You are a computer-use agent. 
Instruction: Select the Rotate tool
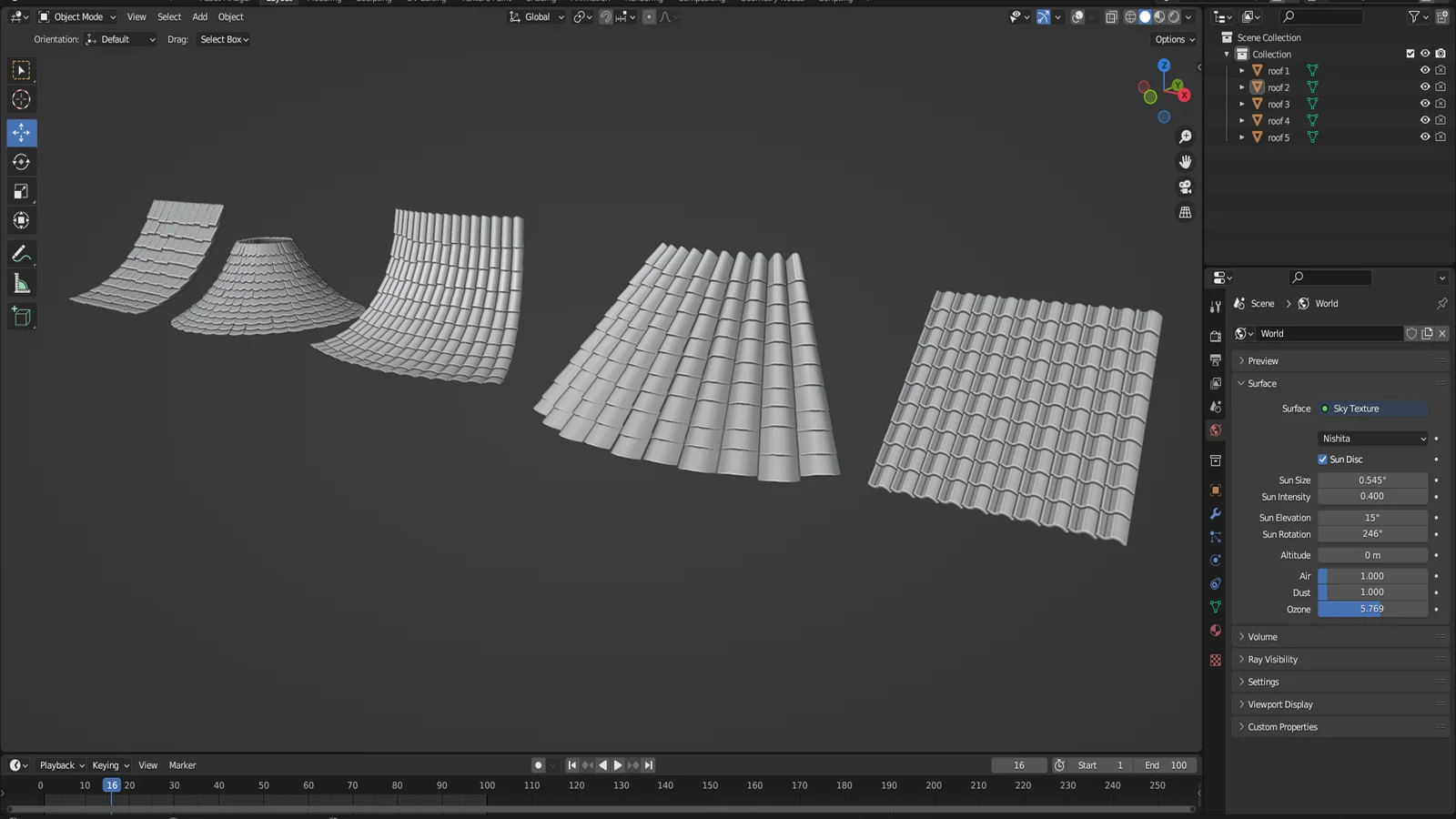tap(21, 161)
